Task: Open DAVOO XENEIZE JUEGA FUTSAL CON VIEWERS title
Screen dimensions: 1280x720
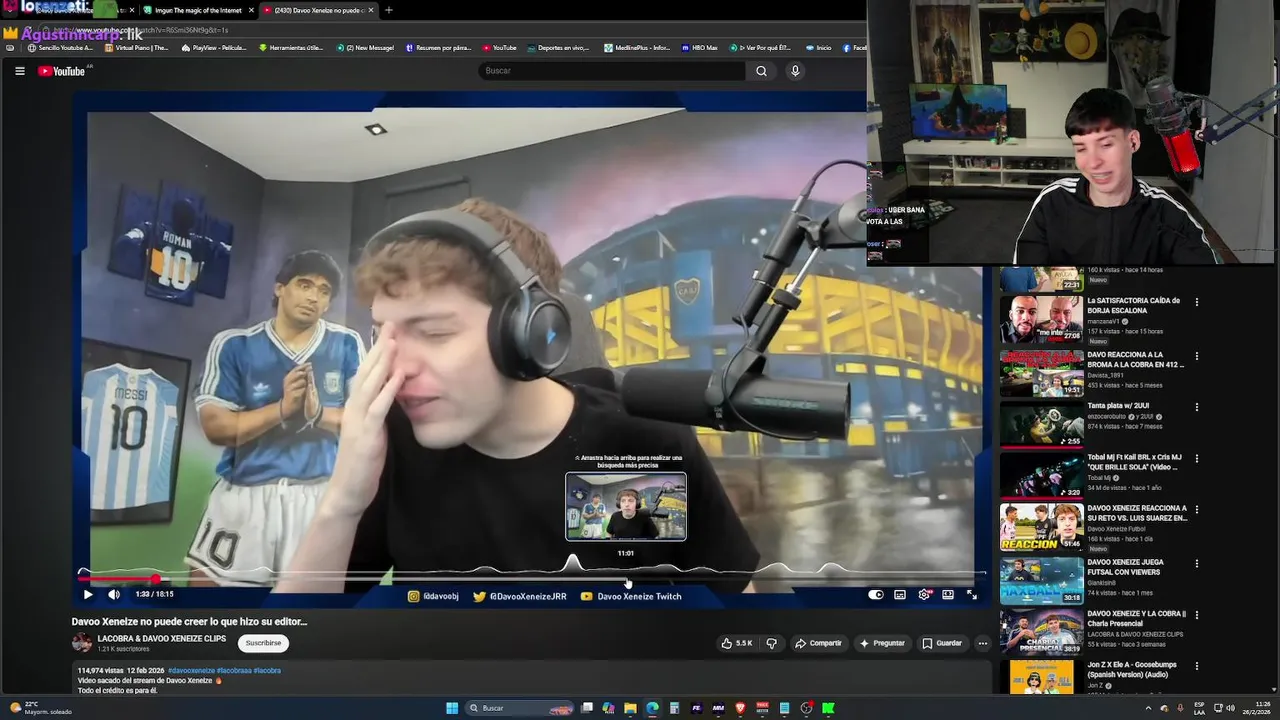Action: [x=1127, y=567]
